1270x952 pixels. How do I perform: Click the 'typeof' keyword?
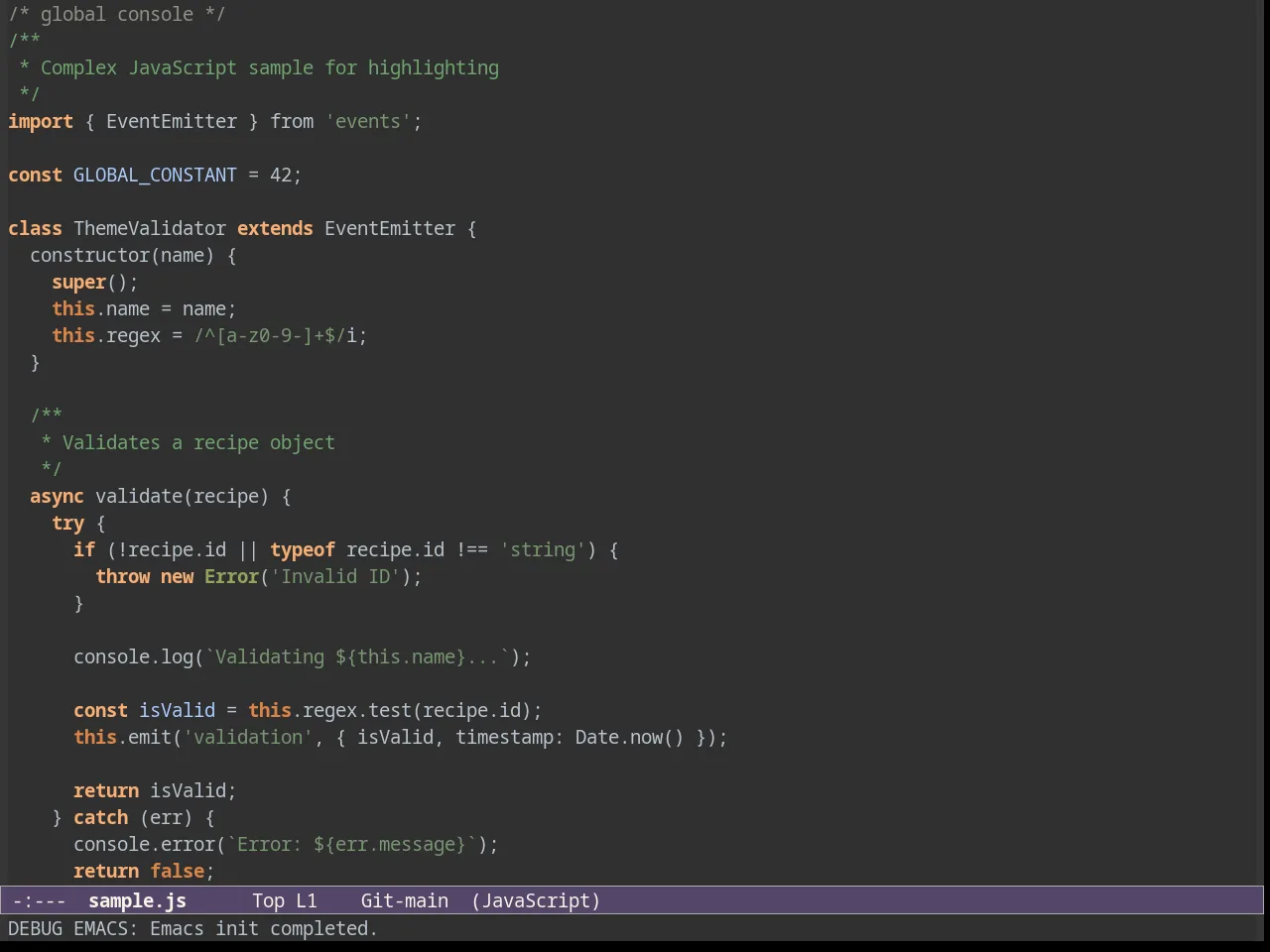(303, 549)
